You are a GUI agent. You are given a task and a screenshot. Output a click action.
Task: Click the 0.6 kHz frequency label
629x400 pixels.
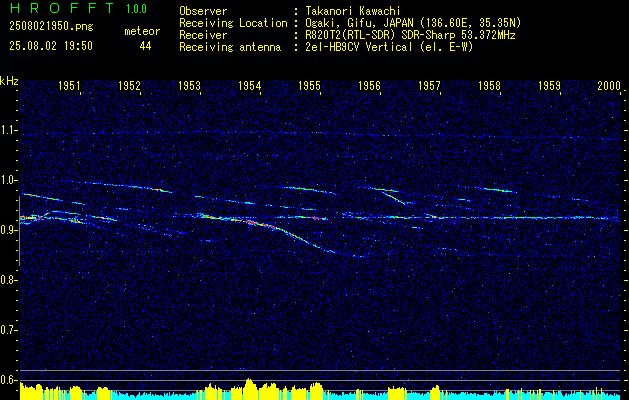[7, 380]
